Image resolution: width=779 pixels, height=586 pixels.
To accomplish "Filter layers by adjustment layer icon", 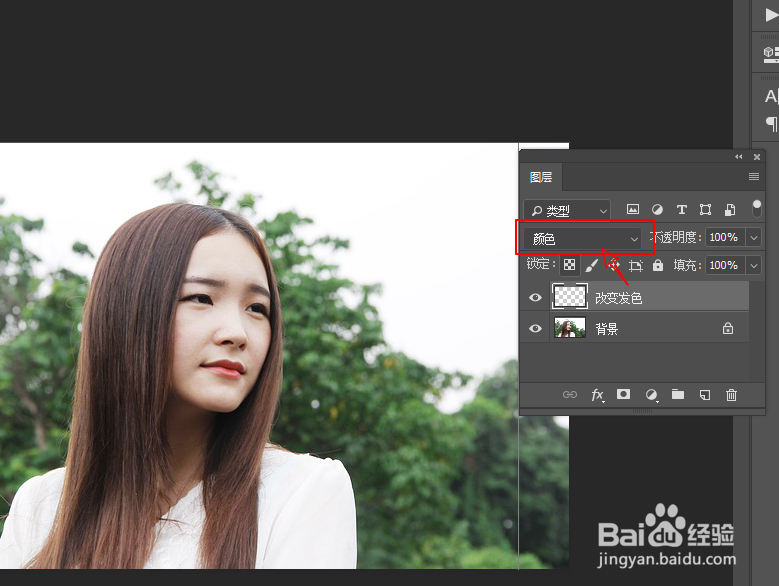I will 657,209.
